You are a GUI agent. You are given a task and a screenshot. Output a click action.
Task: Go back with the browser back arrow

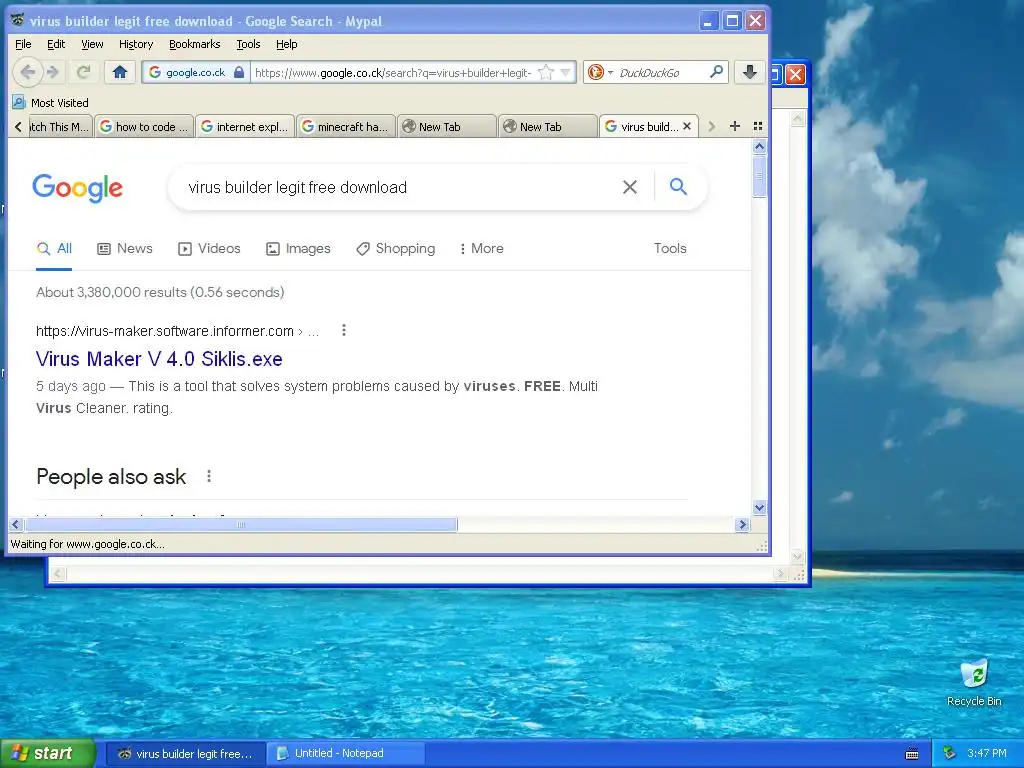click(27, 72)
